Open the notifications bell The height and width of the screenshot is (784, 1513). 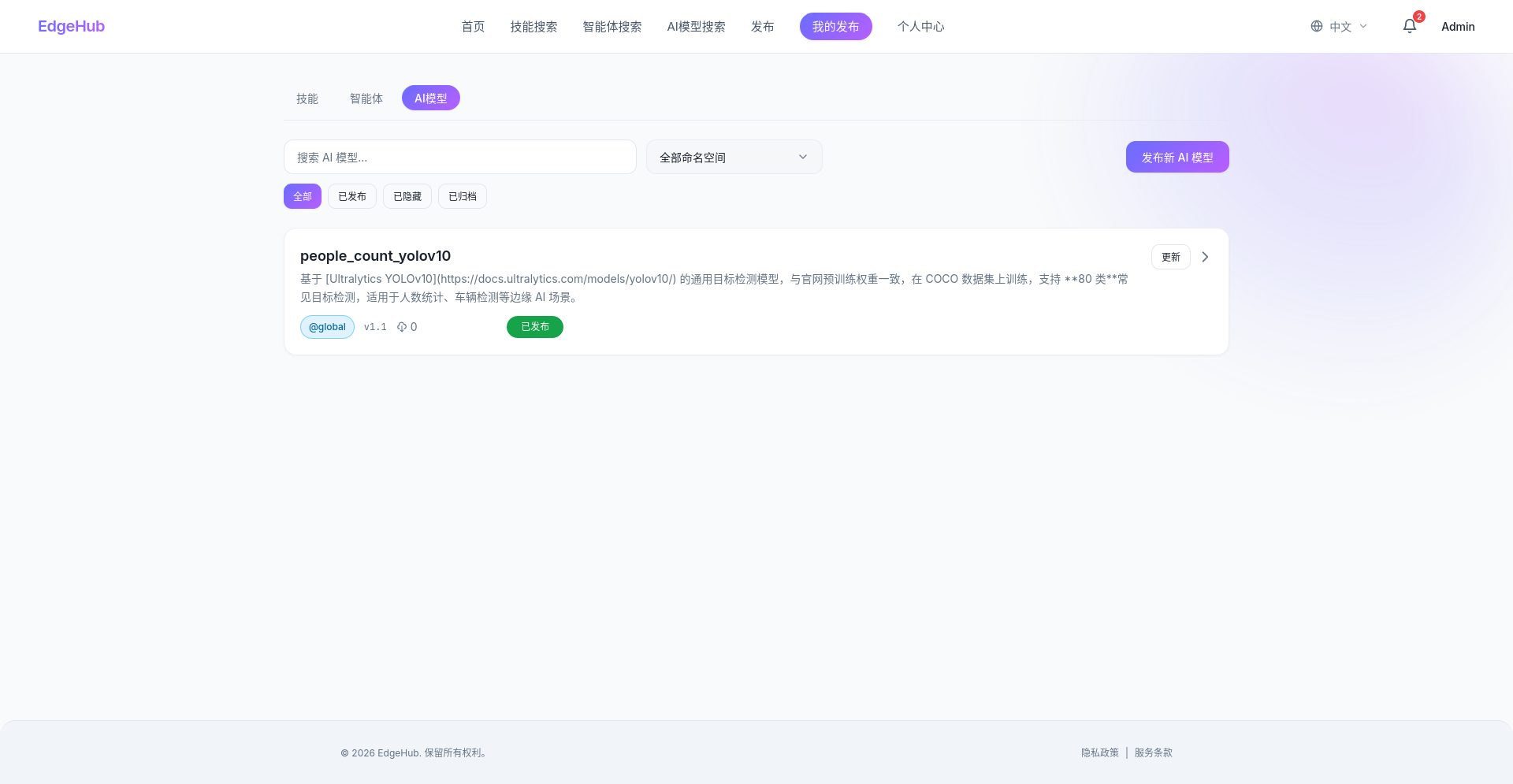(1410, 26)
